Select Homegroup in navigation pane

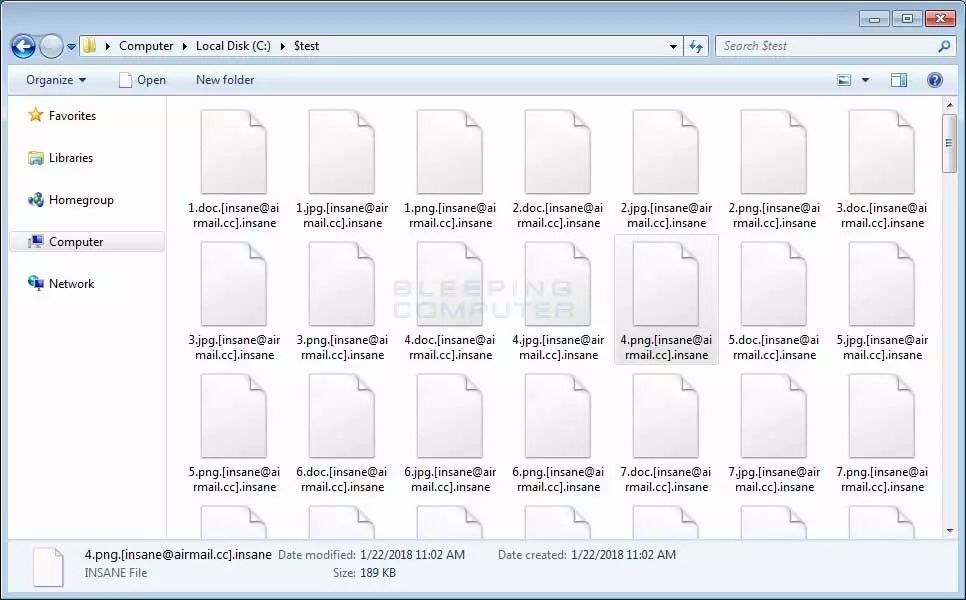[71, 200]
